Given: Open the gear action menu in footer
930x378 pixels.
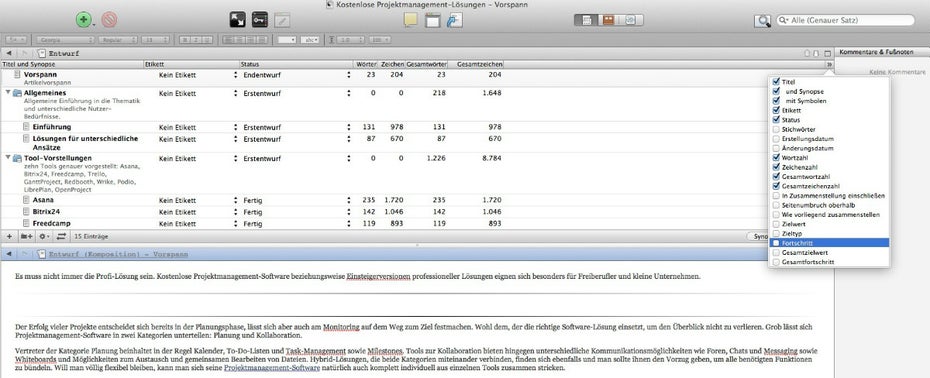Looking at the screenshot, I should (x=43, y=236).
